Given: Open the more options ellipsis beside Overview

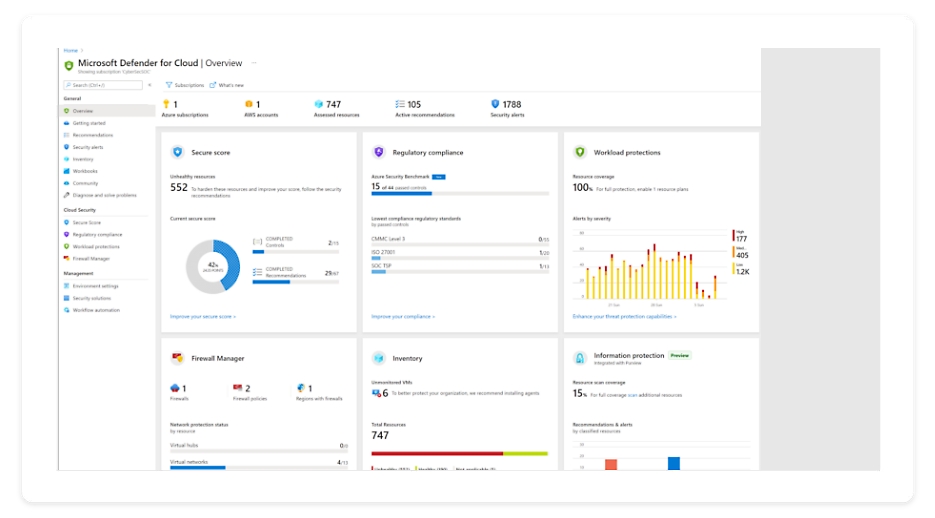Looking at the screenshot, I should coord(254,62).
